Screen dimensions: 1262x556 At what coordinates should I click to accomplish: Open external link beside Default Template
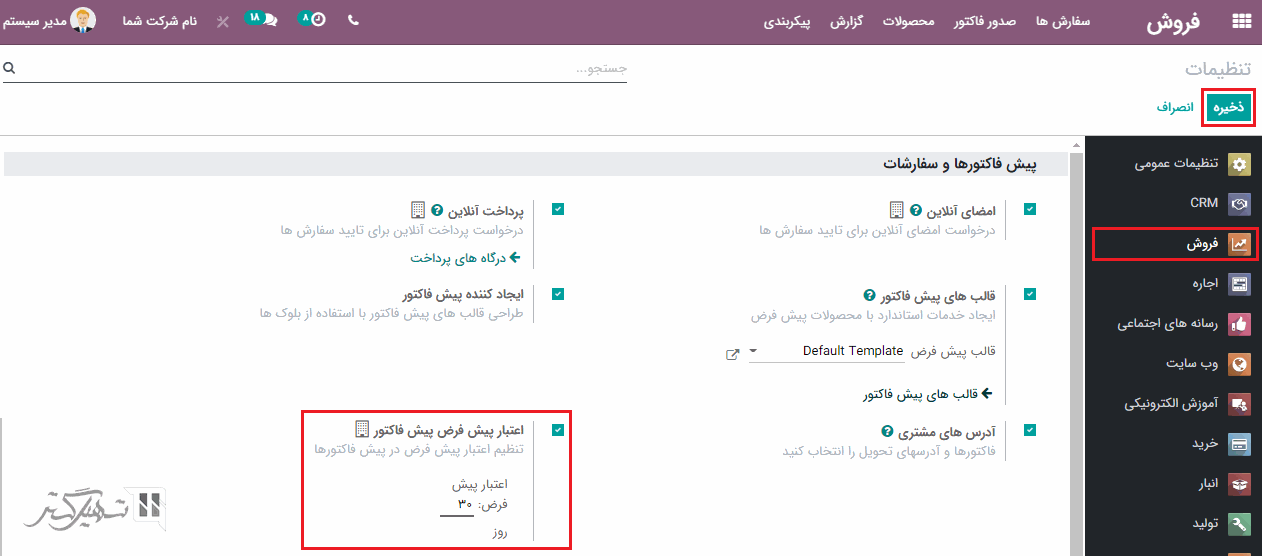pos(732,354)
